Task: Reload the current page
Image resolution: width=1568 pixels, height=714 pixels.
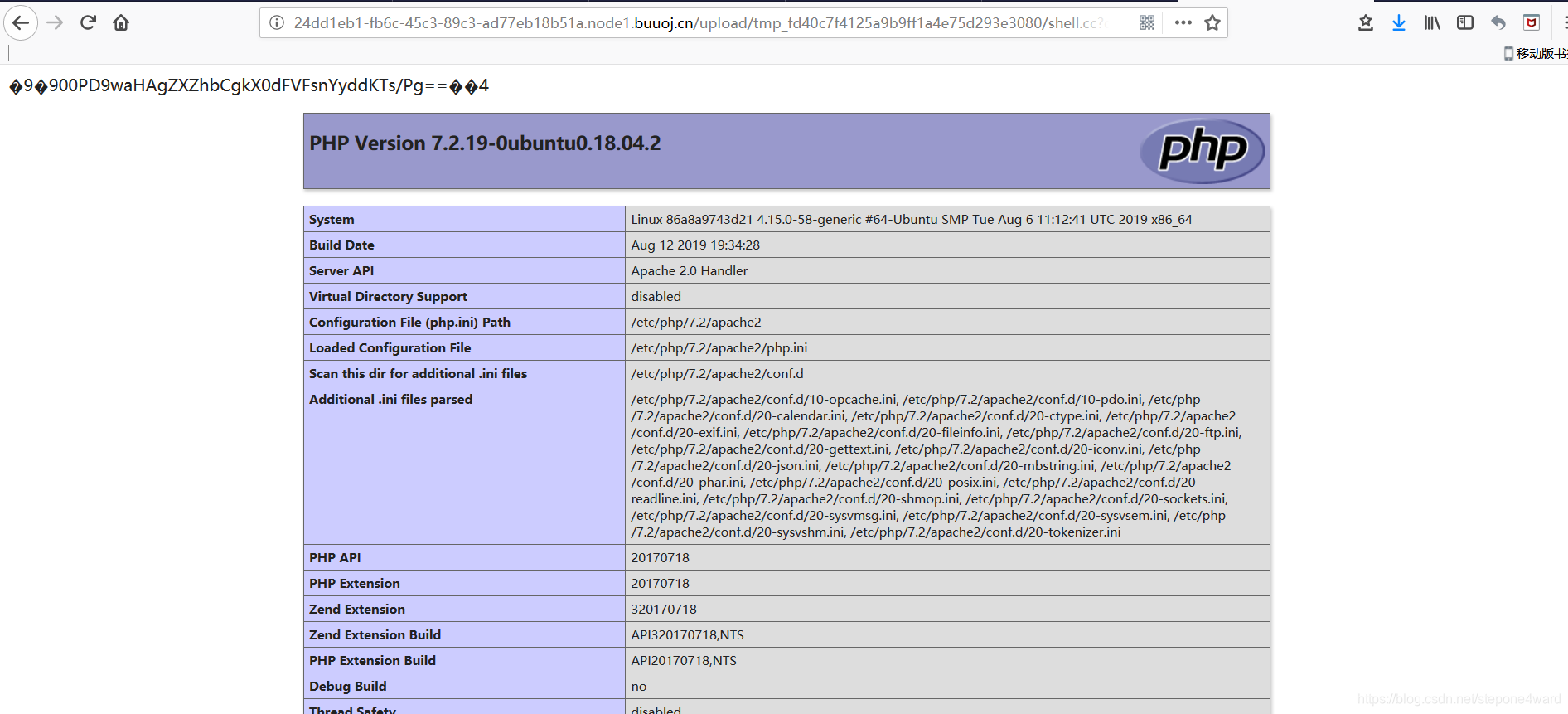Action: (x=88, y=22)
